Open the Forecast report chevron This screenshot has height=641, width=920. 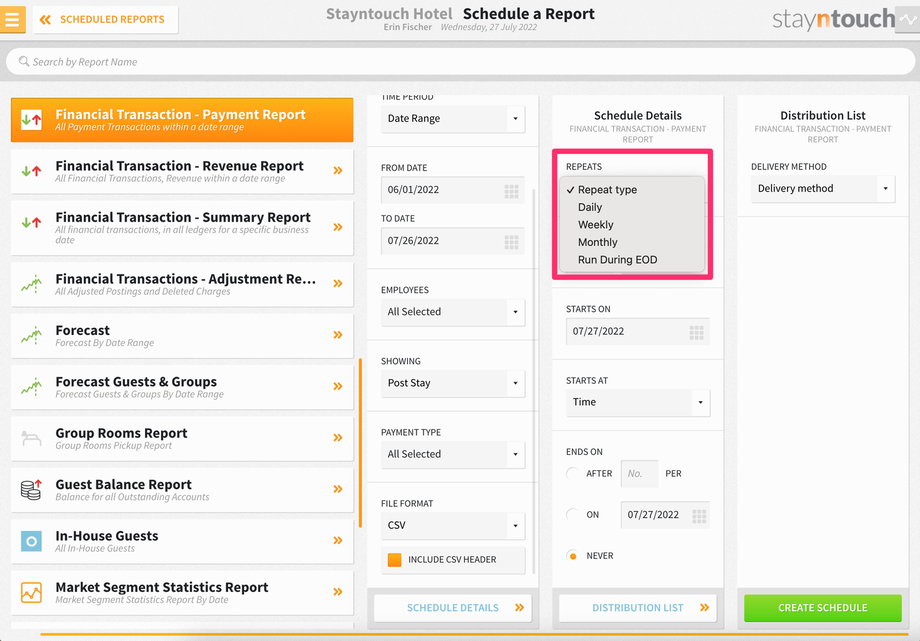(x=338, y=335)
